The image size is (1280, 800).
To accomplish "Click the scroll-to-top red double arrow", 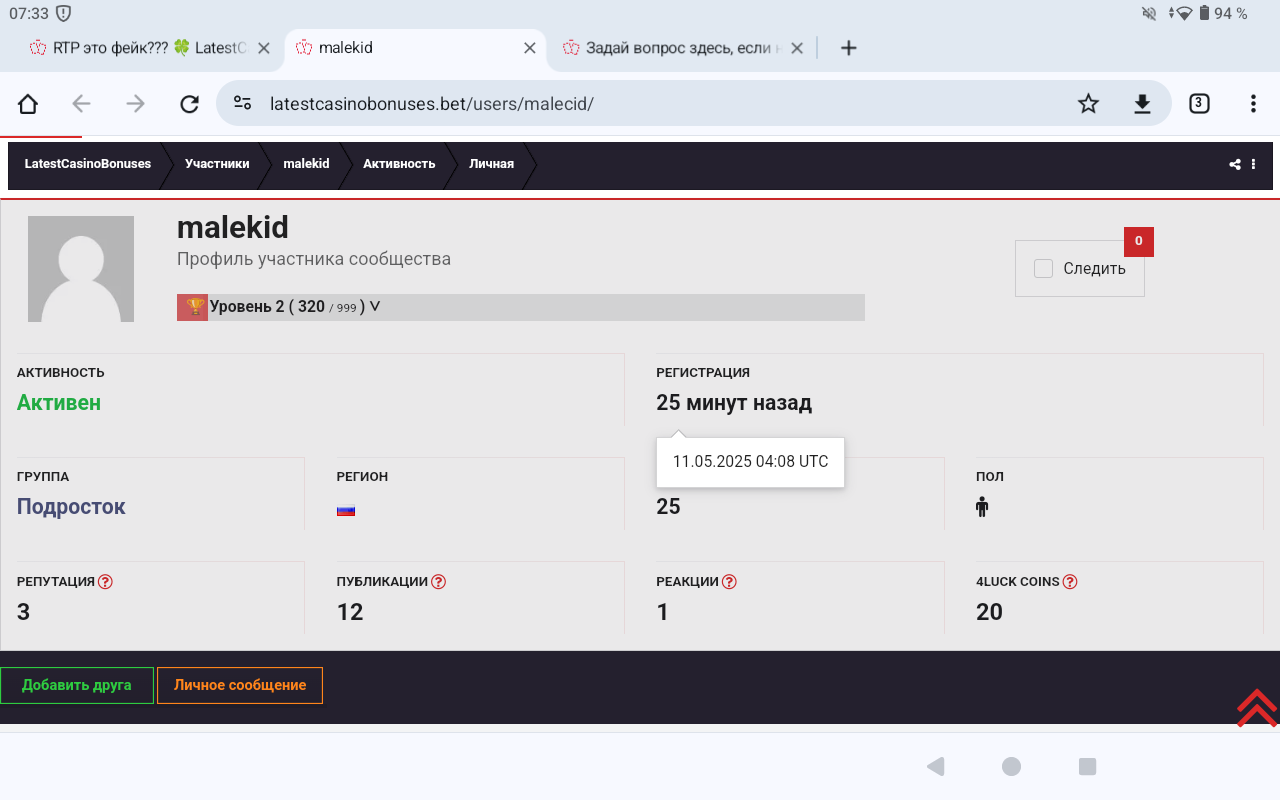I will pyautogui.click(x=1257, y=707).
